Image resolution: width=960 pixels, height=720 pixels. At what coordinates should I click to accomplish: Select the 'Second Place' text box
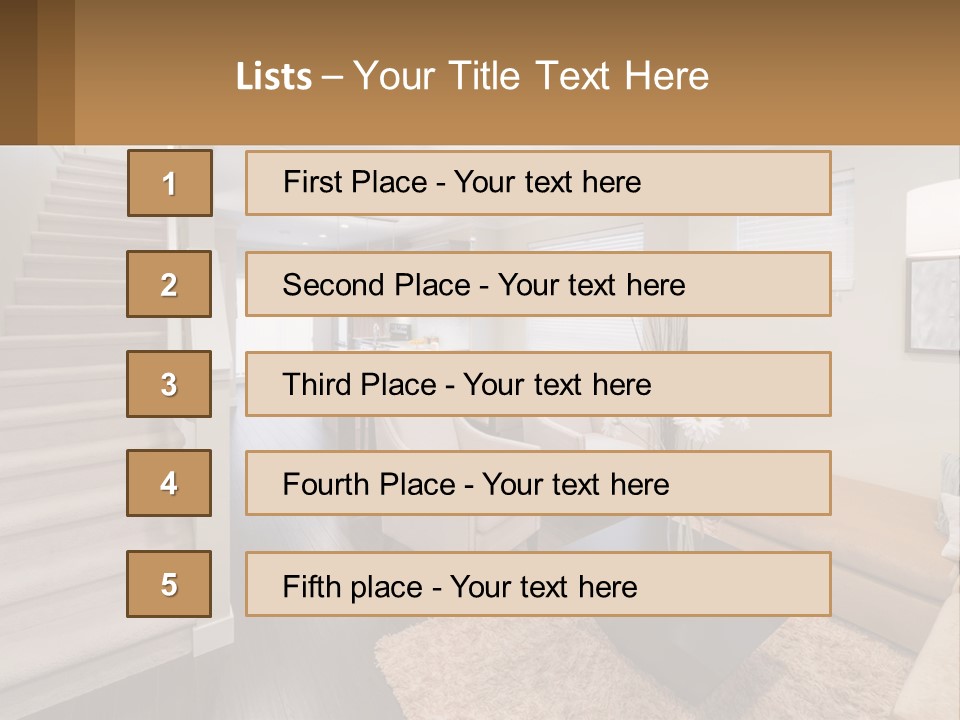click(x=538, y=284)
